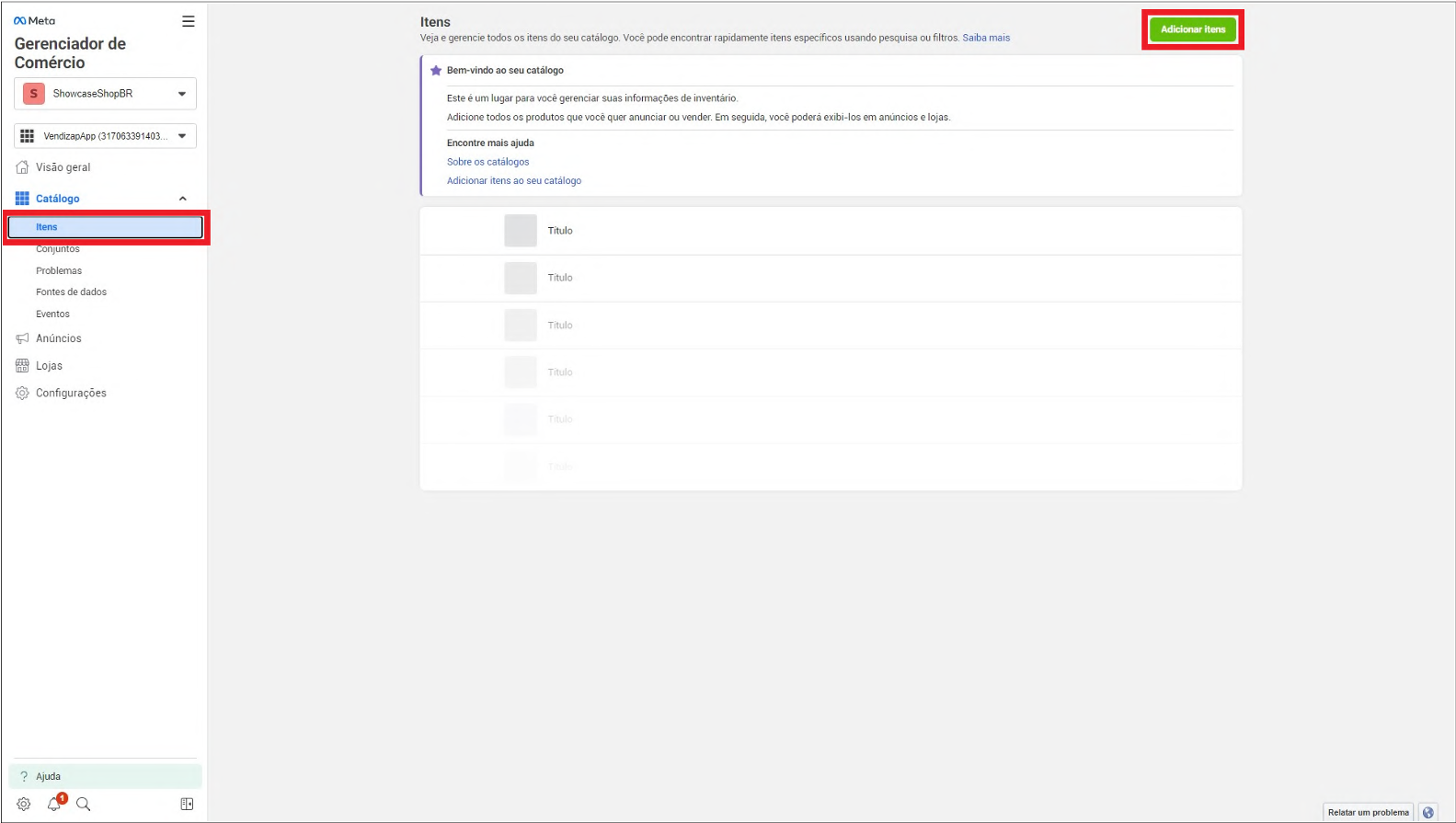Open Problemas under Catálogo

(59, 270)
